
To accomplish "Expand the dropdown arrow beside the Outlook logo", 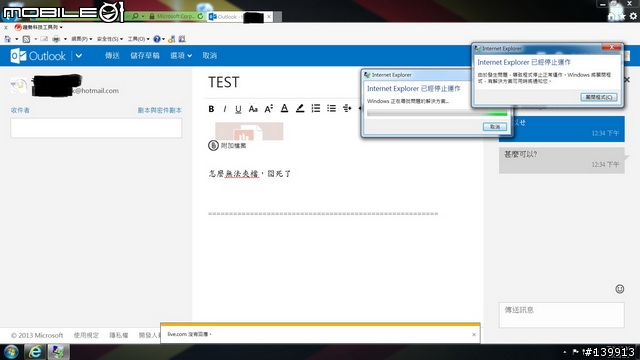I will click(79, 56).
